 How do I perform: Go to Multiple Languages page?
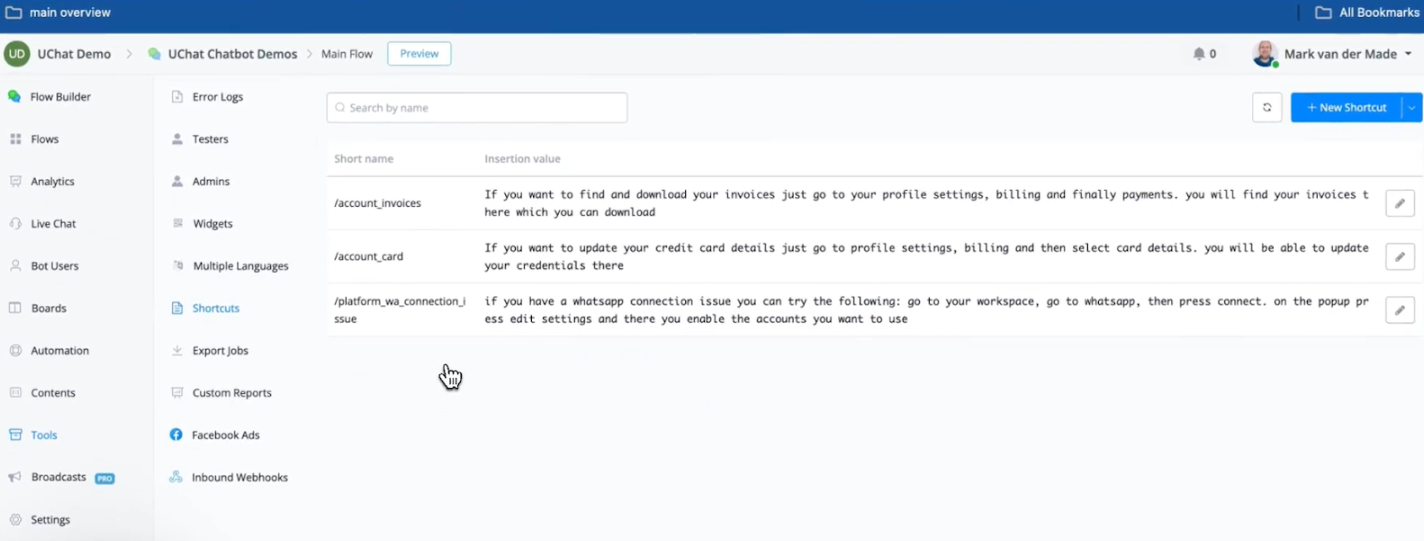pyautogui.click(x=240, y=266)
